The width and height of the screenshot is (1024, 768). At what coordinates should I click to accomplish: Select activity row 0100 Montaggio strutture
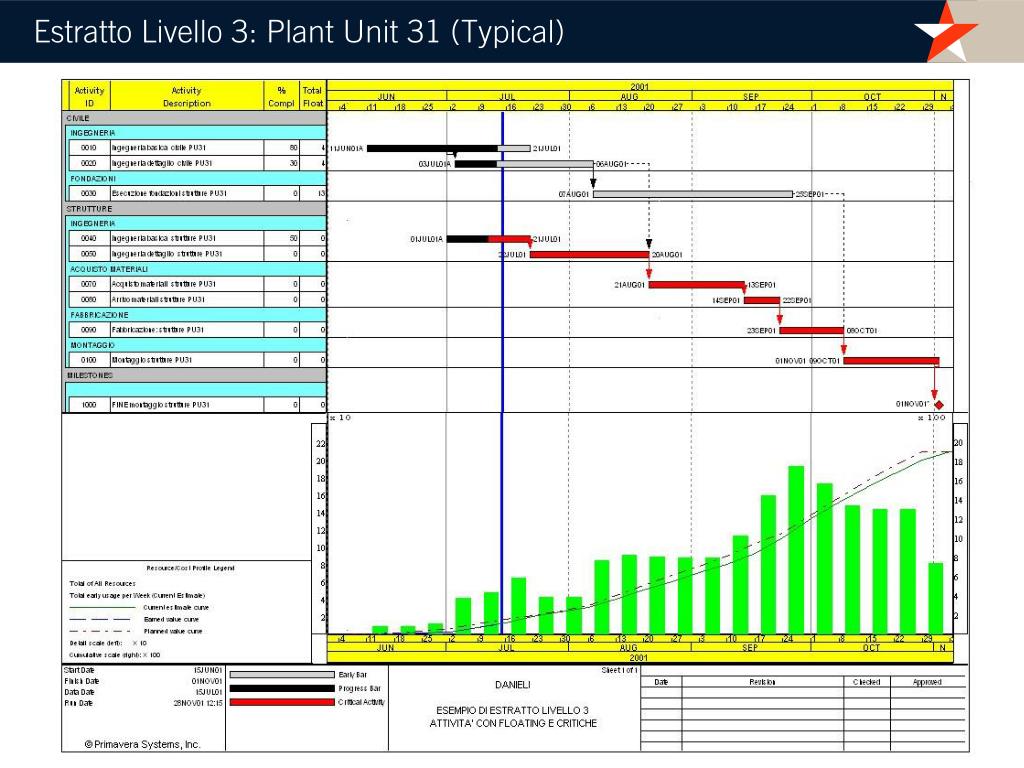tap(197, 360)
